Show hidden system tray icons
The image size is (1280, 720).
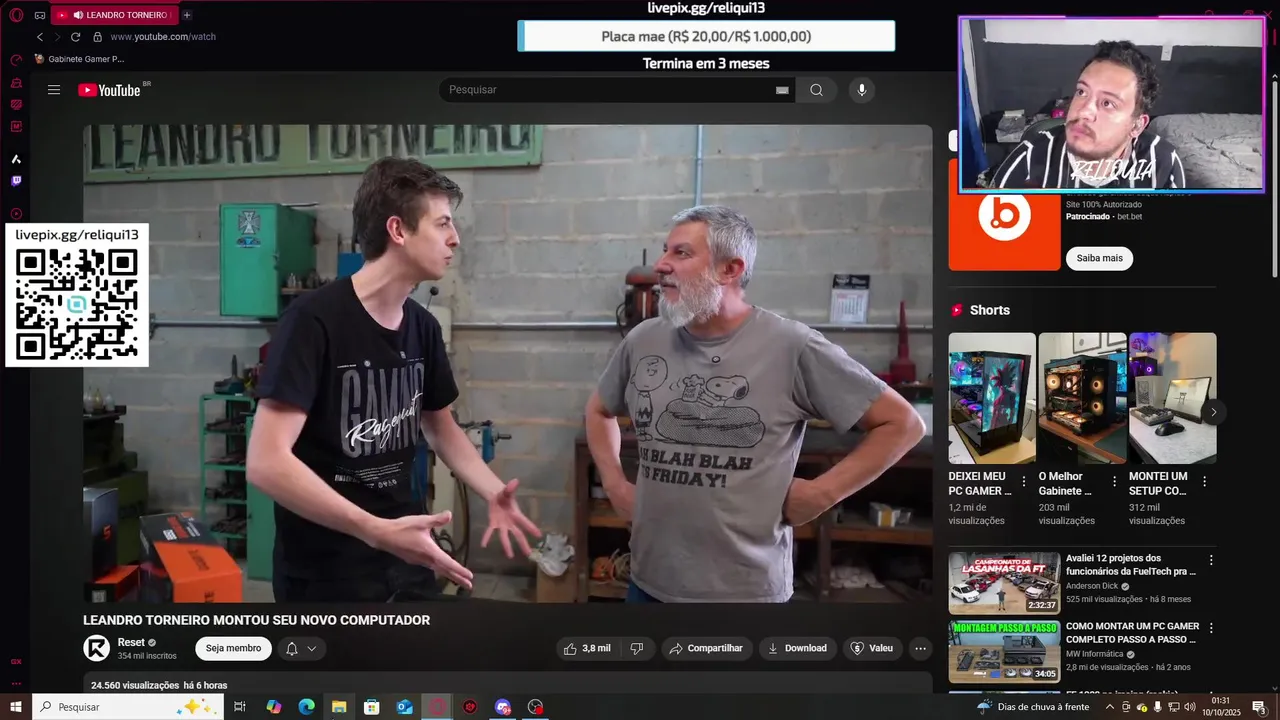[x=1109, y=707]
